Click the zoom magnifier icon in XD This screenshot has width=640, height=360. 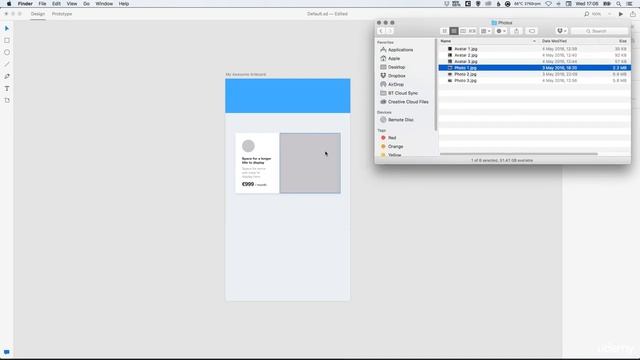click(x=587, y=14)
